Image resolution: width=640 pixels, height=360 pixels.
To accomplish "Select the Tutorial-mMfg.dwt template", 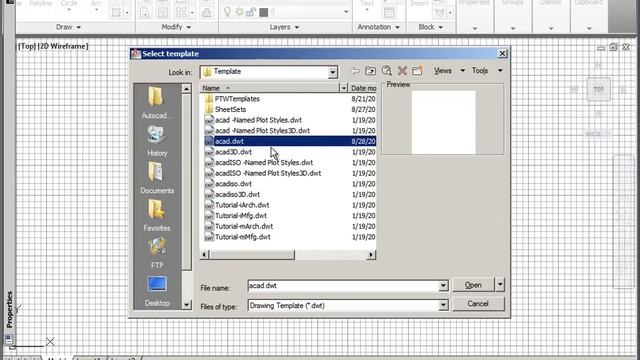I will click(x=242, y=237).
